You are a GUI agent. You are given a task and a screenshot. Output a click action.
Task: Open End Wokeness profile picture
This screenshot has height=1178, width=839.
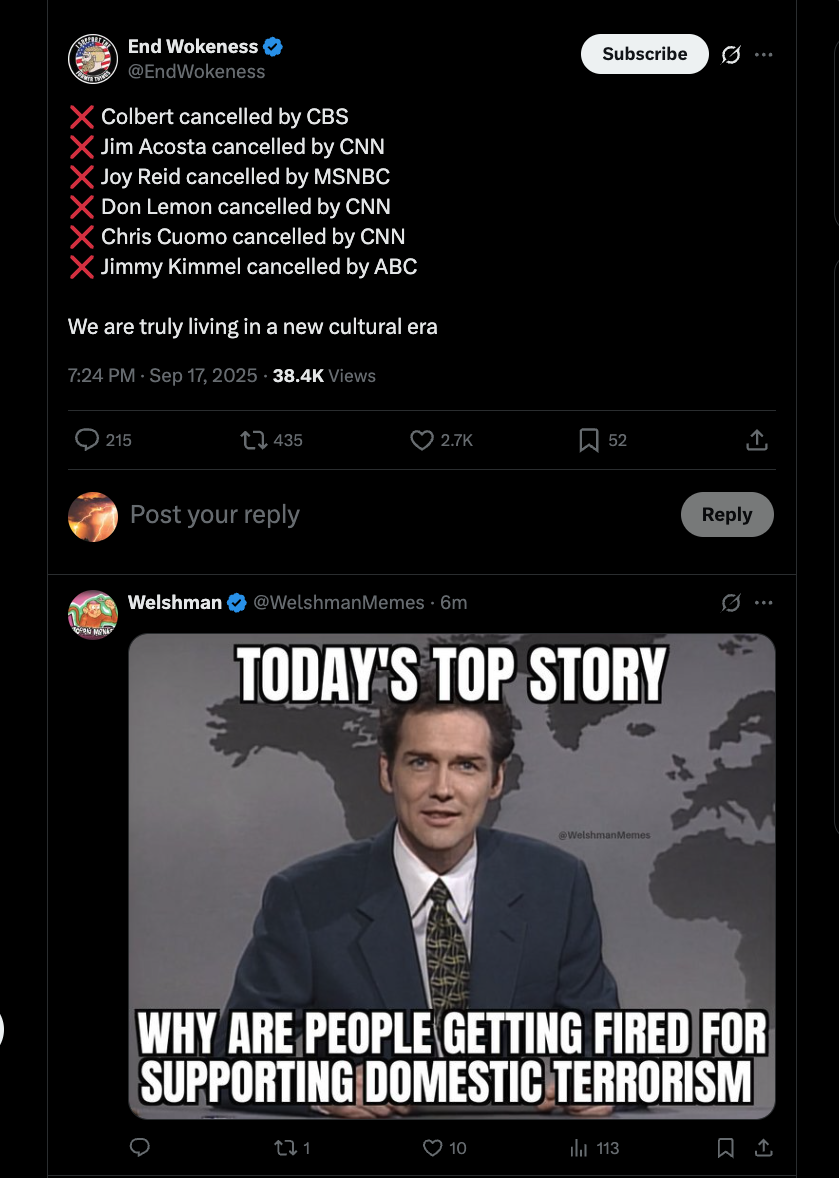click(x=93, y=59)
